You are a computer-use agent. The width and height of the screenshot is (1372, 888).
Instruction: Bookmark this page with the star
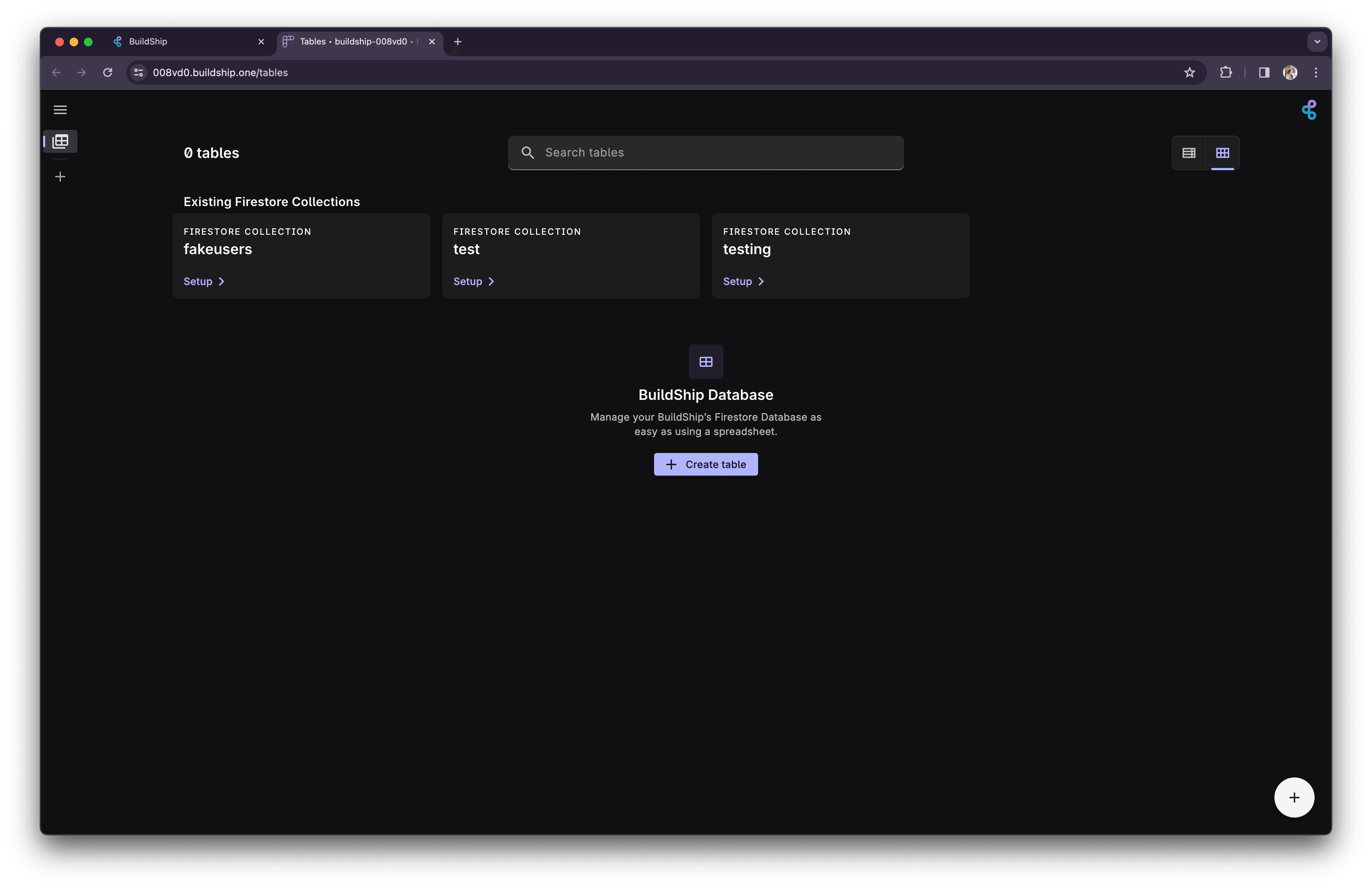[1189, 73]
